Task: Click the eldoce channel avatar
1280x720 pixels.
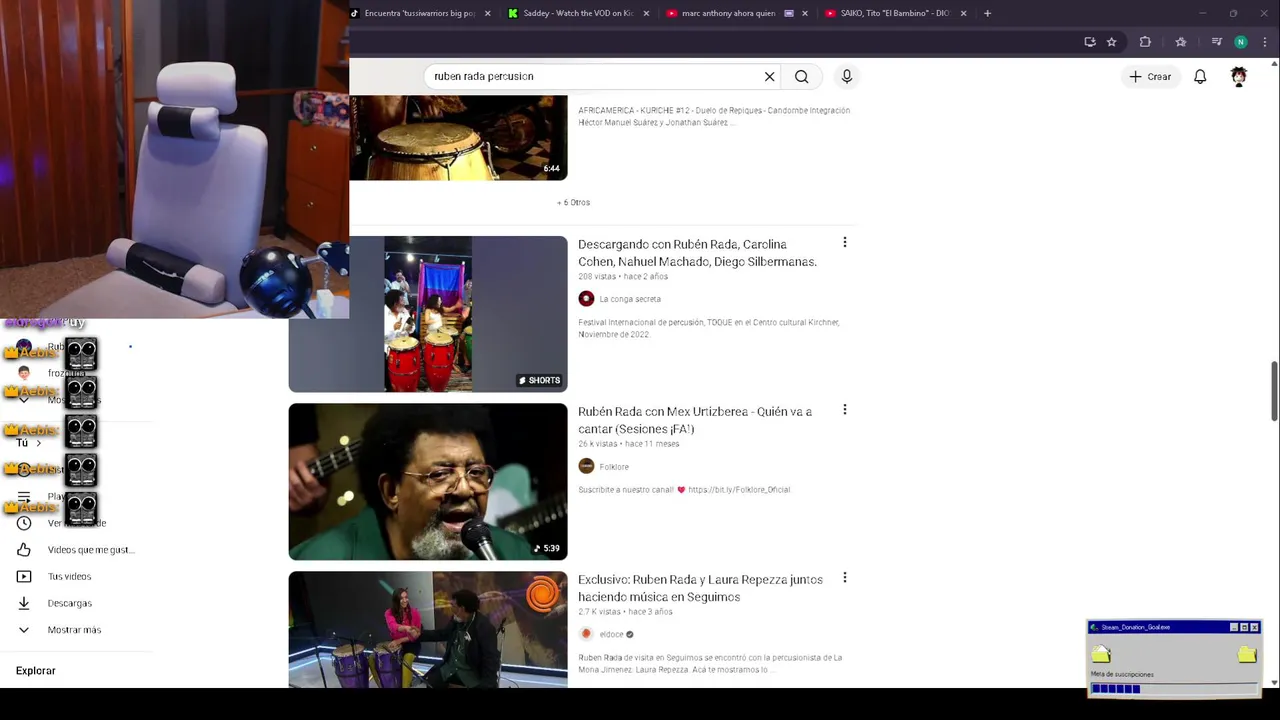Action: pos(586,634)
